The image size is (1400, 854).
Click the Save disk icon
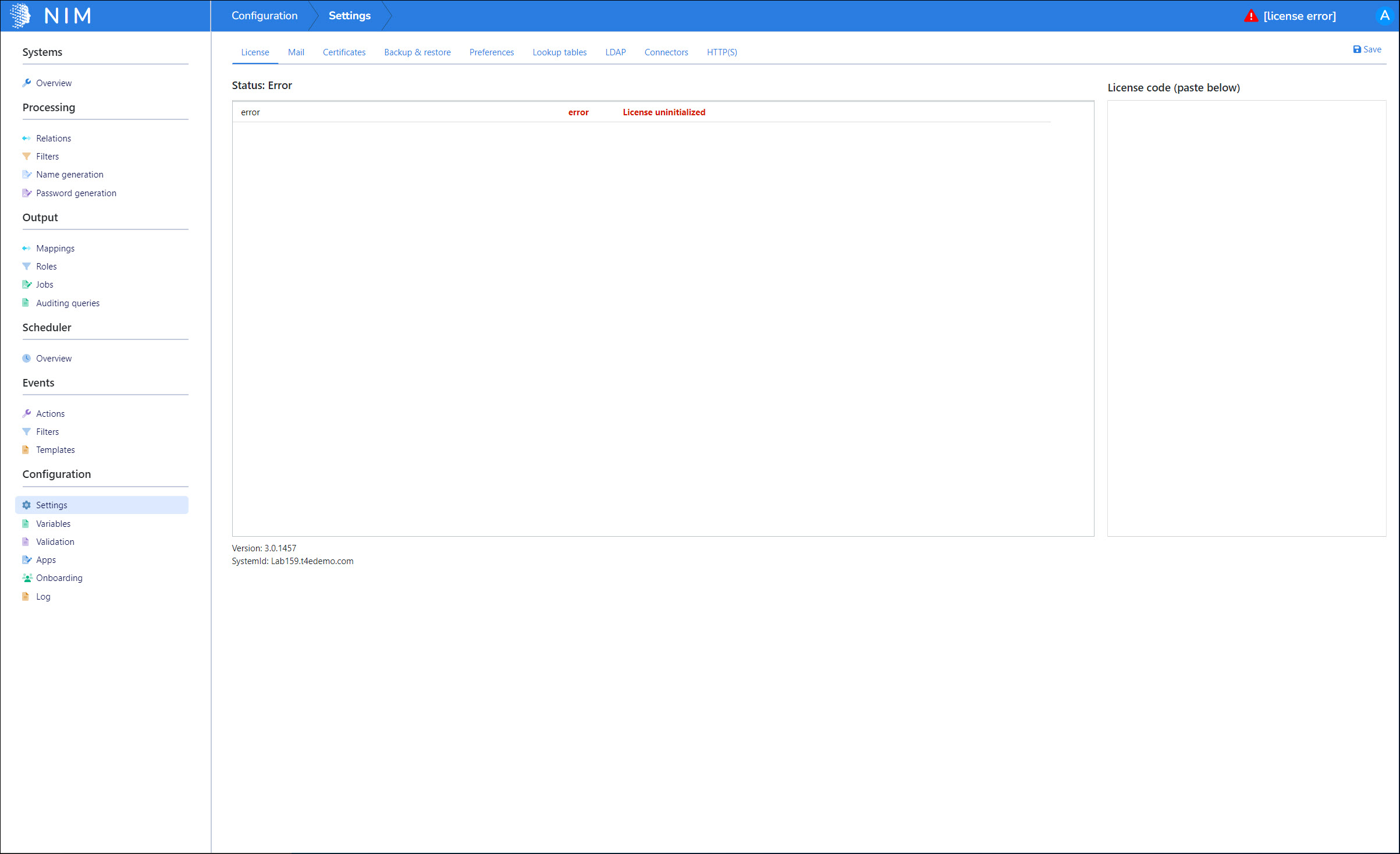click(x=1356, y=50)
